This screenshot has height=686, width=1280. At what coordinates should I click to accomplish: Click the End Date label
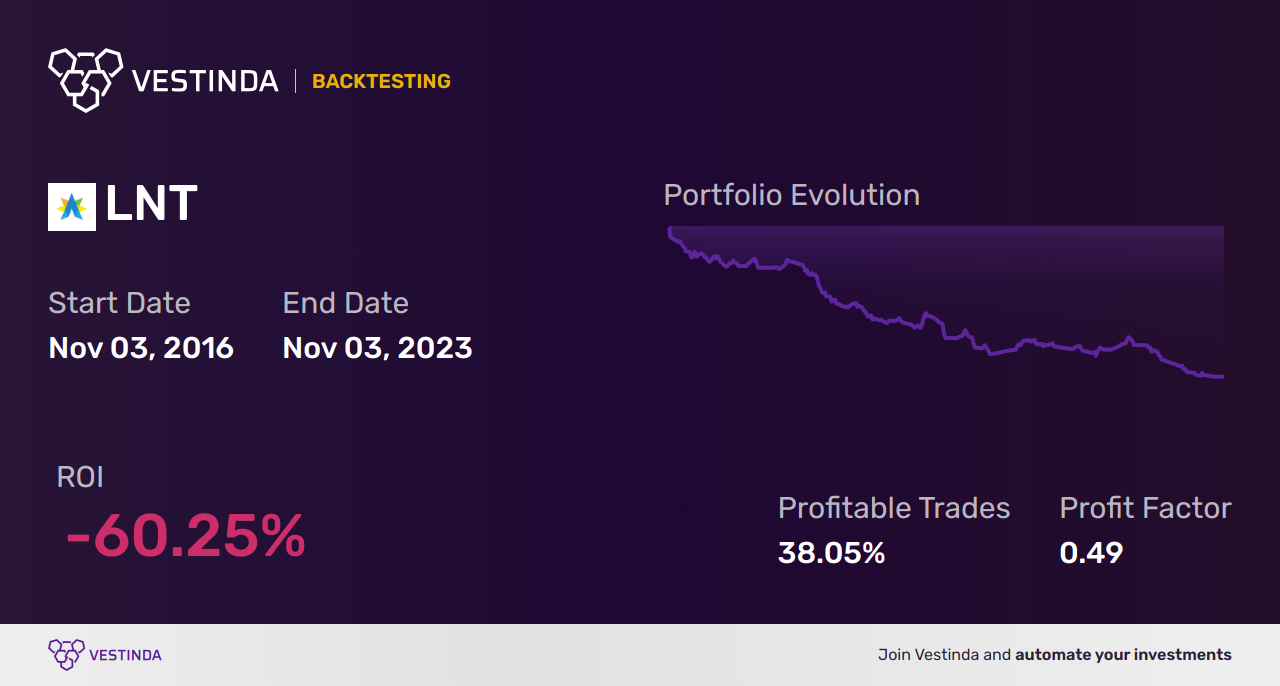pyautogui.click(x=345, y=303)
